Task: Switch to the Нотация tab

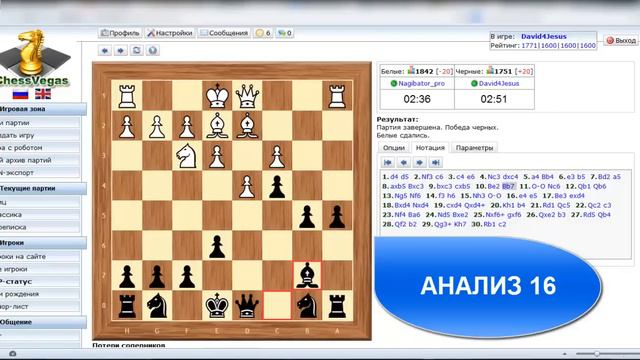Action: (x=430, y=148)
